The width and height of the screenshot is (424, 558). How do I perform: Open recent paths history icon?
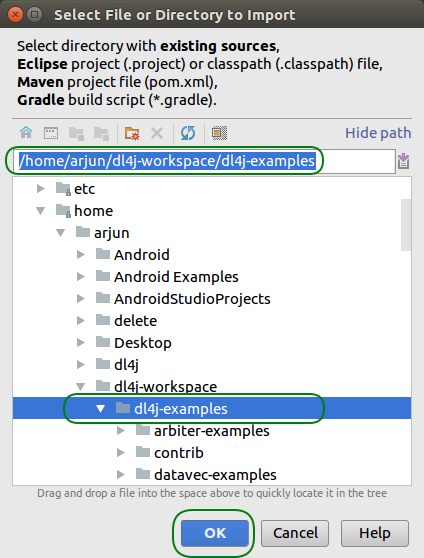pyautogui.click(x=403, y=161)
